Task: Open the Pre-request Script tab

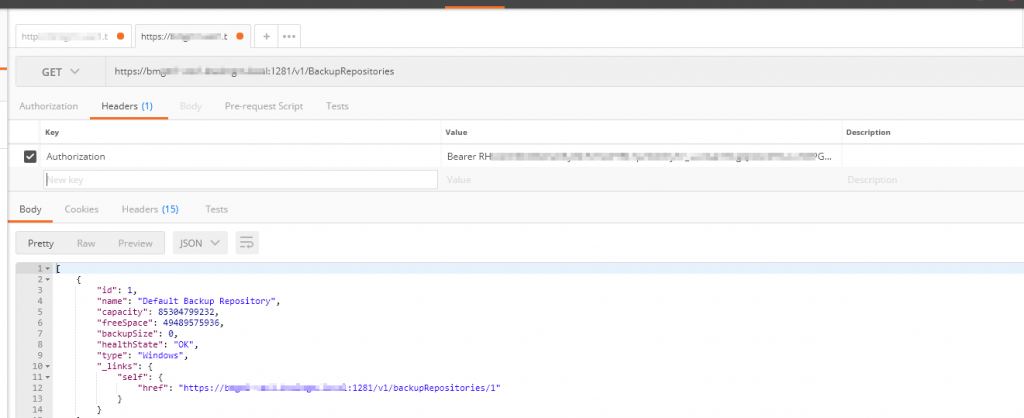Action: [264, 106]
